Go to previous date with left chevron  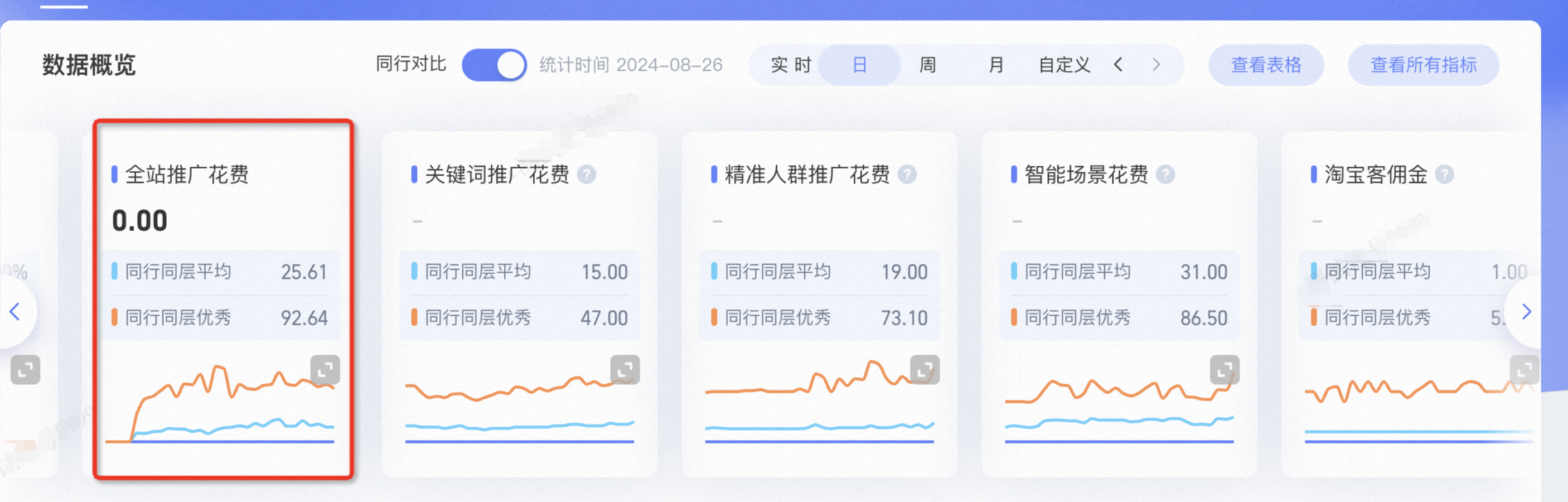(x=1118, y=65)
